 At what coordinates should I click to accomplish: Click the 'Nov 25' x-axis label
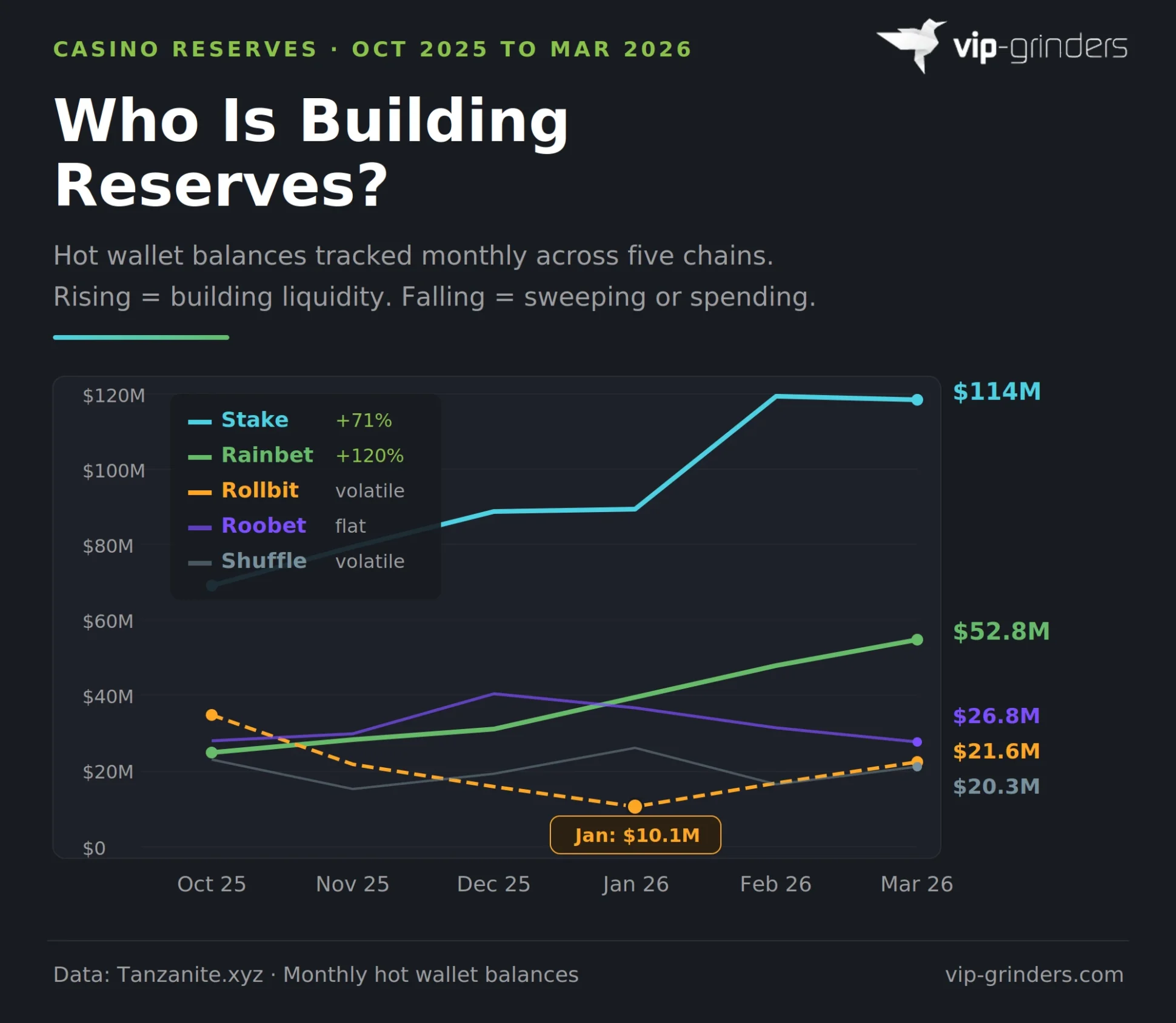353,884
